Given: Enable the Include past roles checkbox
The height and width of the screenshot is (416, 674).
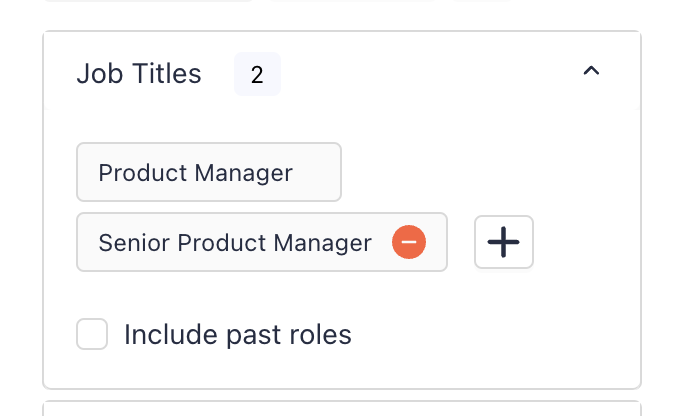Looking at the screenshot, I should (92, 334).
